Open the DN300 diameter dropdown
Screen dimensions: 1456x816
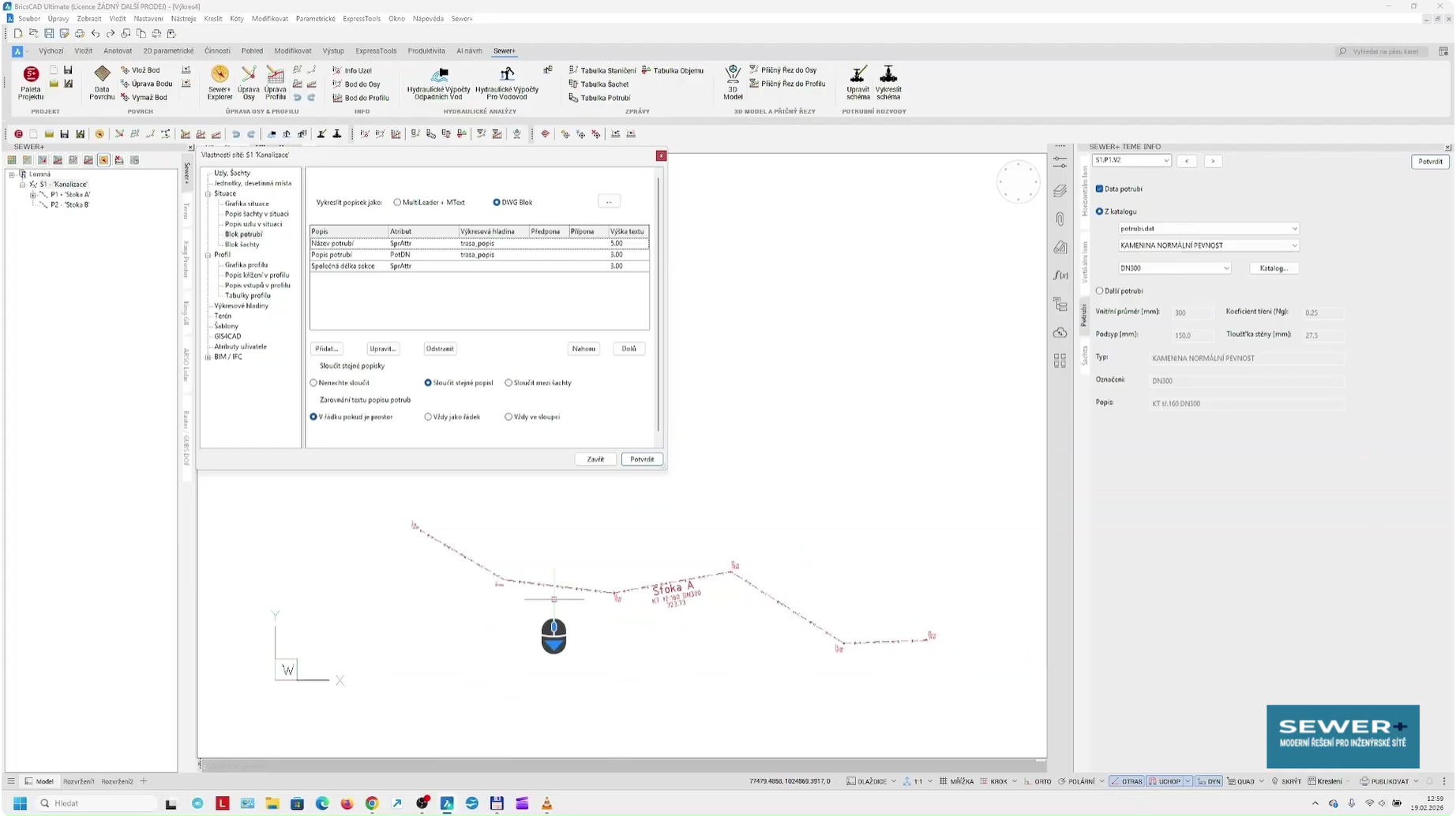point(1175,268)
